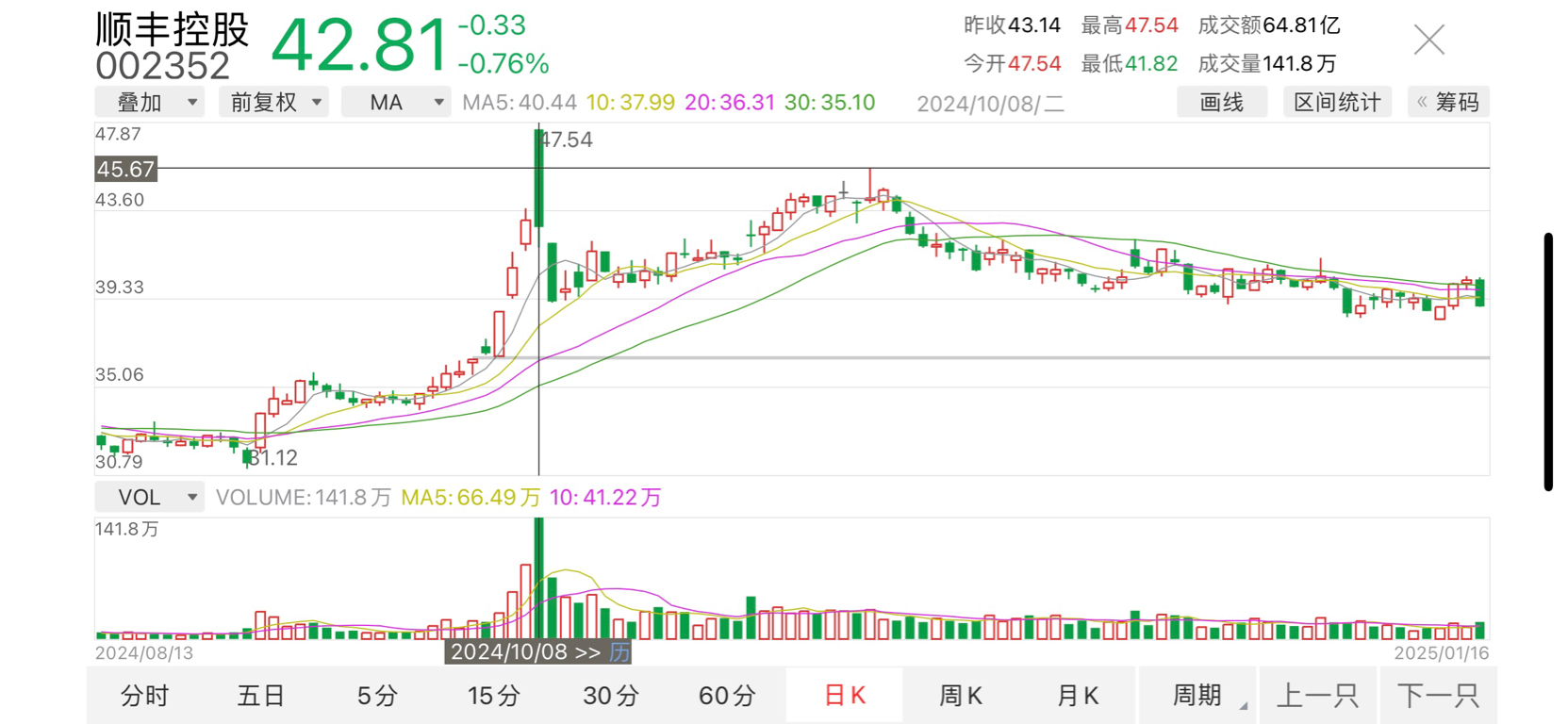The height and width of the screenshot is (724, 1568).
Task: Open the 前复权 adjustment dropdown
Action: (274, 102)
